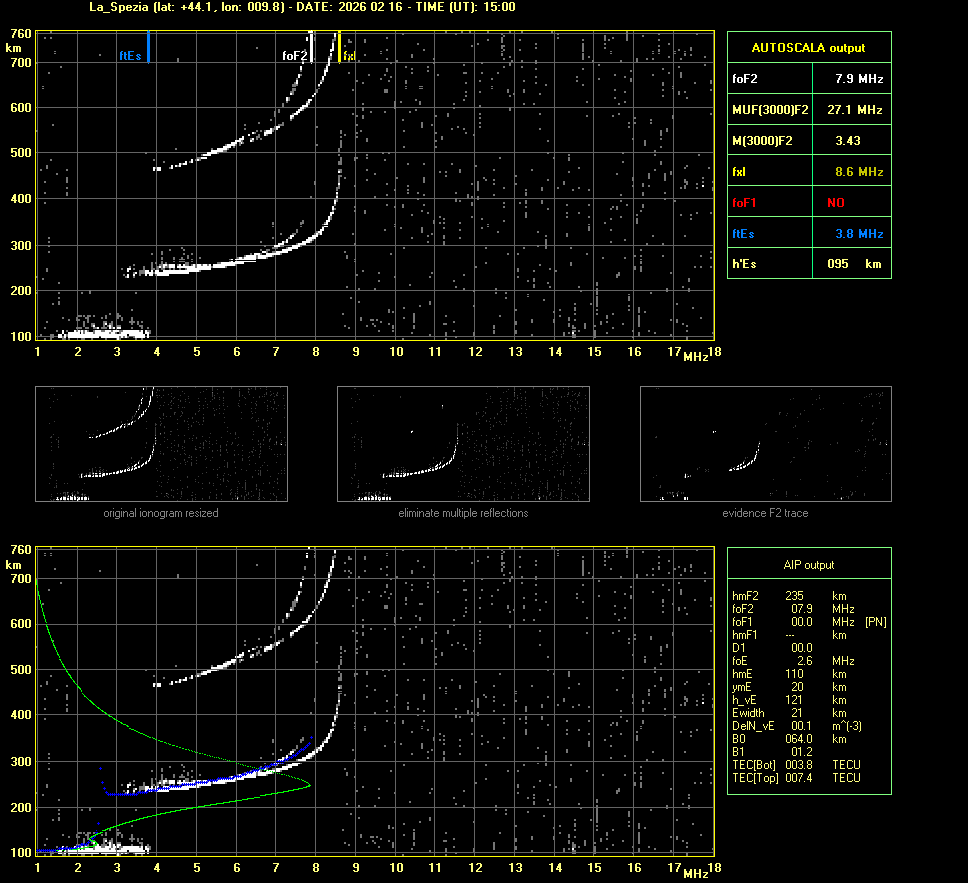Click the blue ftEs marker in top ionogram
Viewport: 968px width, 883px height.
[x=148, y=47]
